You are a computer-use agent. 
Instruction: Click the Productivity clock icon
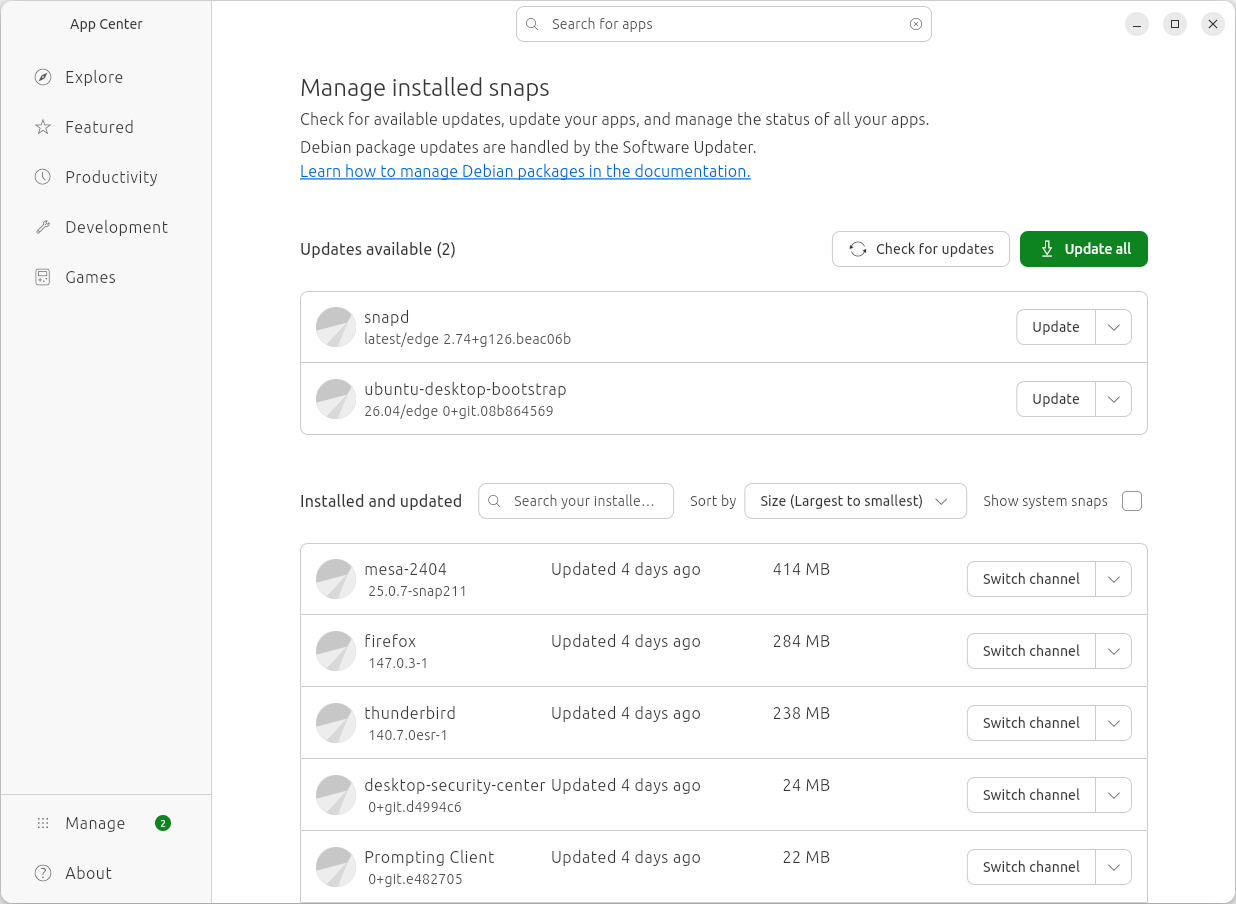pyautogui.click(x=43, y=177)
